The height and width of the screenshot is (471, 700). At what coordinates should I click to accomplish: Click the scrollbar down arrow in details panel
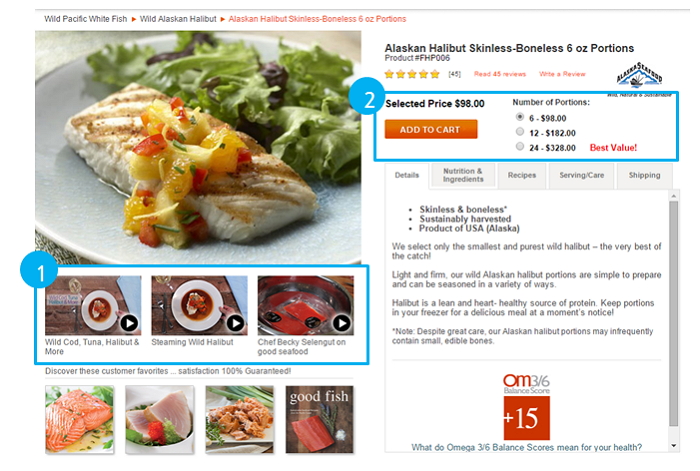[x=674, y=446]
